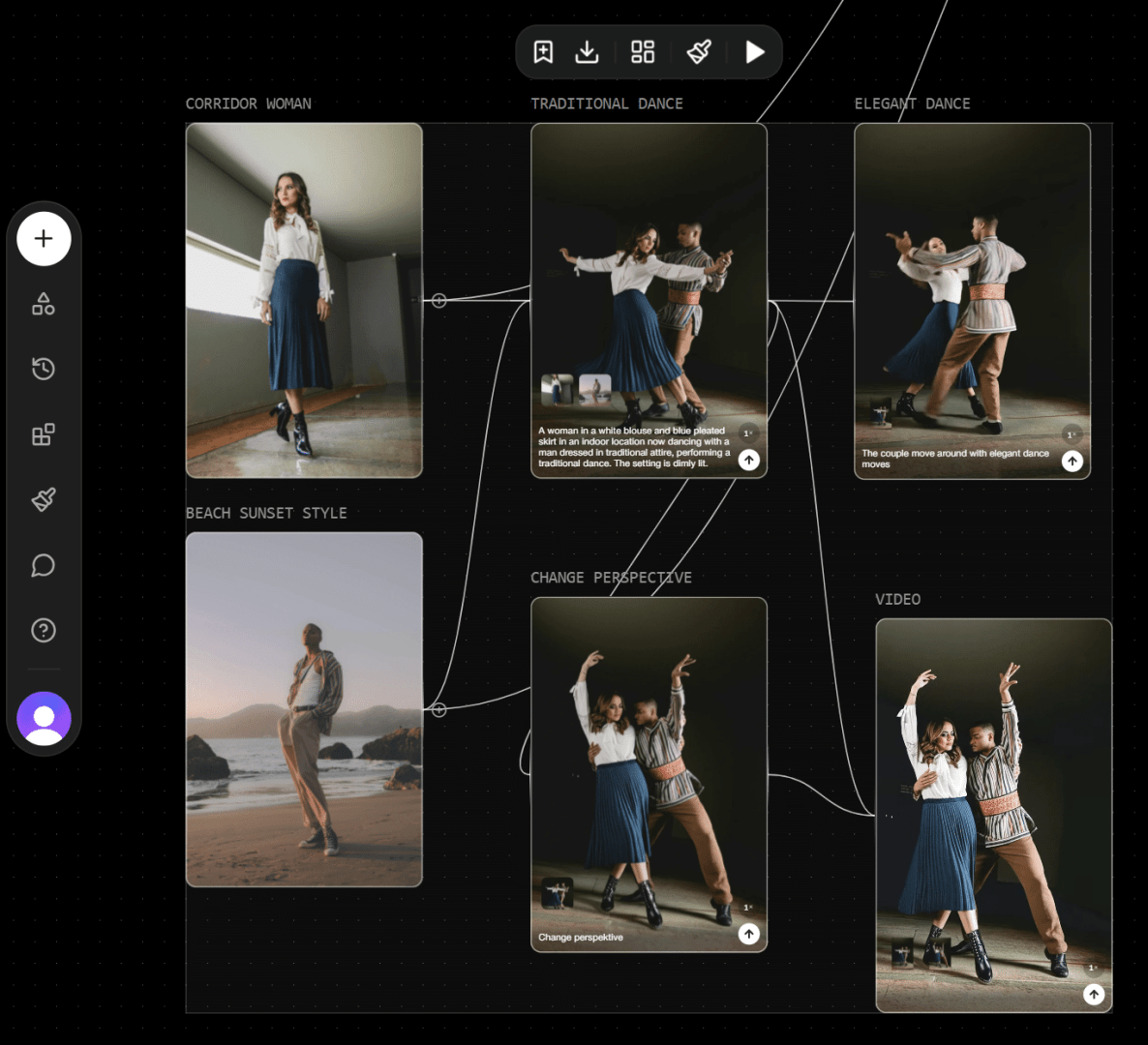The height and width of the screenshot is (1045, 1148).
Task: Open the templates blocks panel in the sidebar
Action: (x=44, y=434)
